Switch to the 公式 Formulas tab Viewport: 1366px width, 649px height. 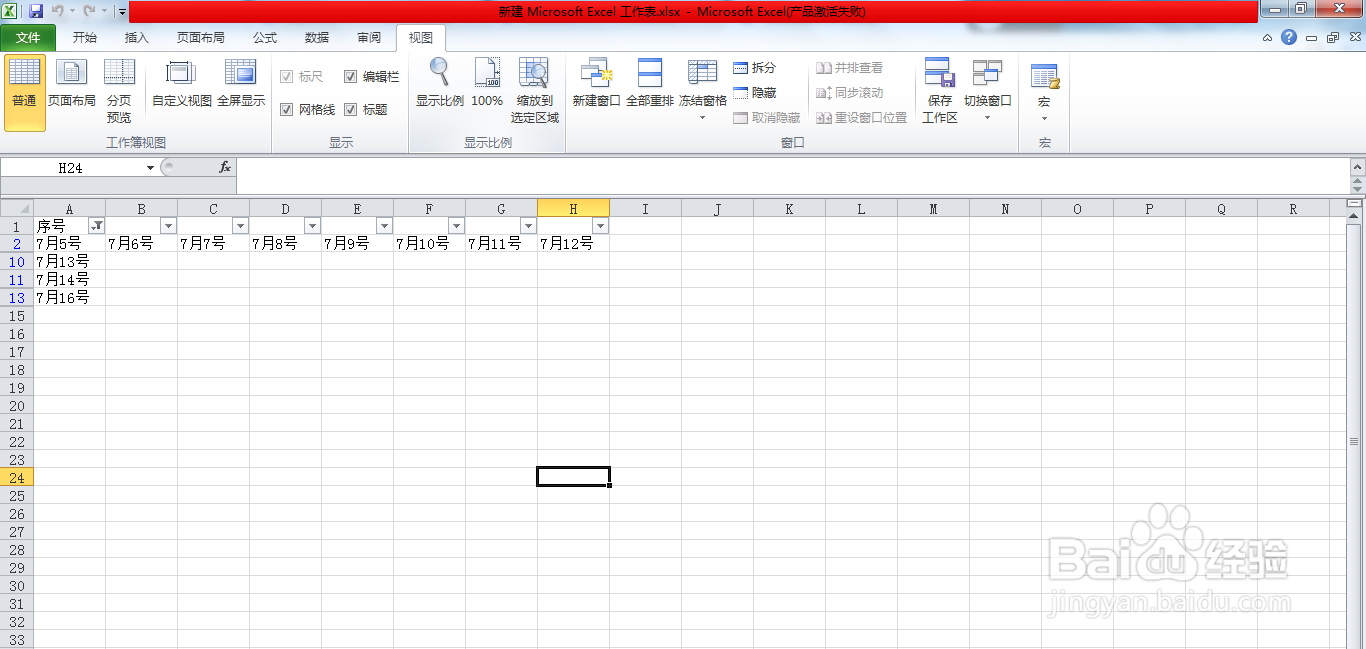click(x=265, y=38)
